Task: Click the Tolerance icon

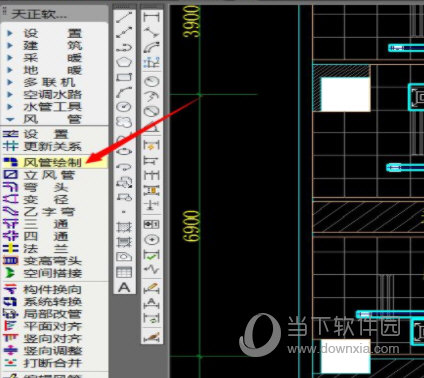Action: click(x=152, y=224)
